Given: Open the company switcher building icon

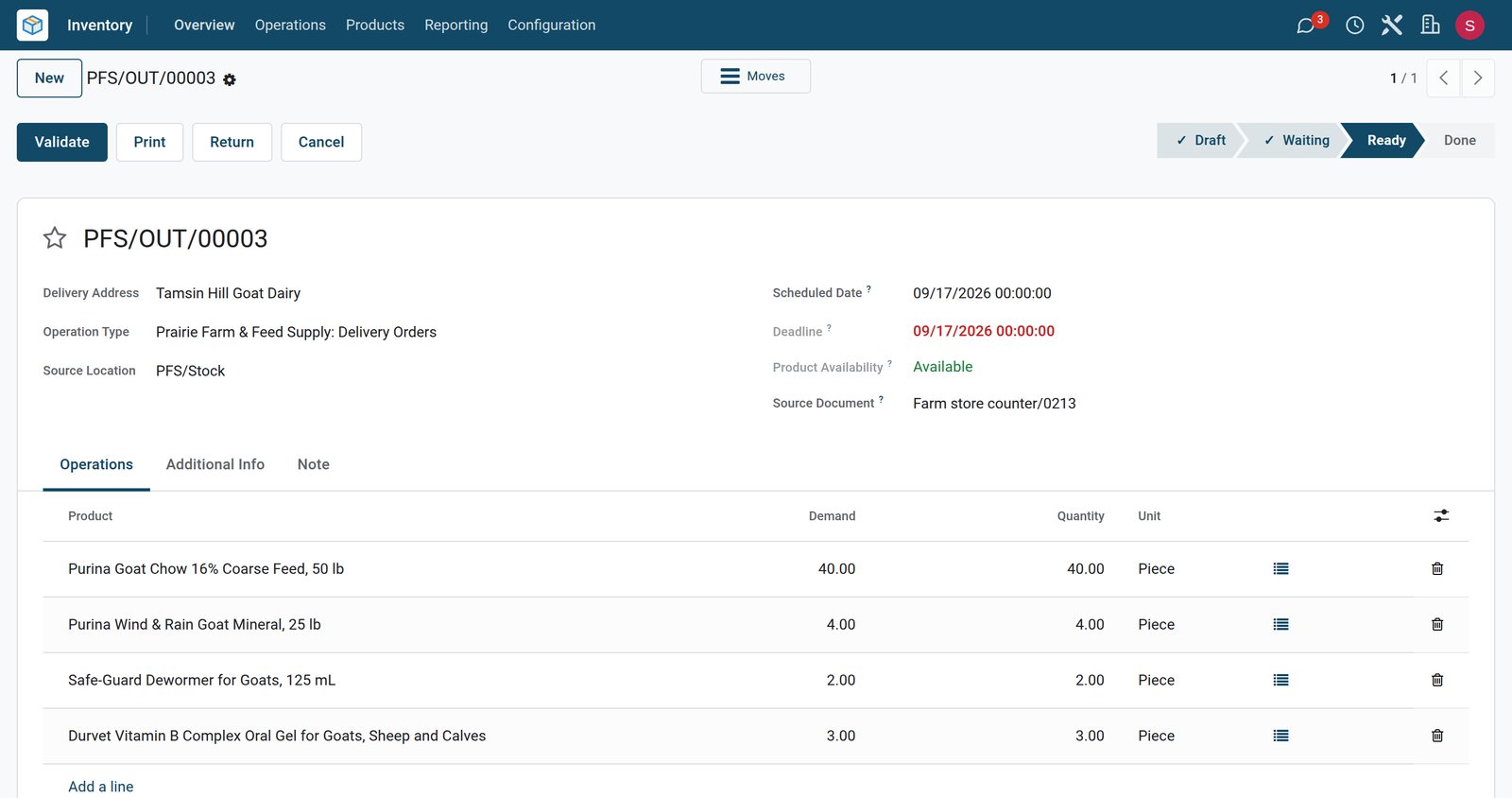Looking at the screenshot, I should click(x=1430, y=25).
